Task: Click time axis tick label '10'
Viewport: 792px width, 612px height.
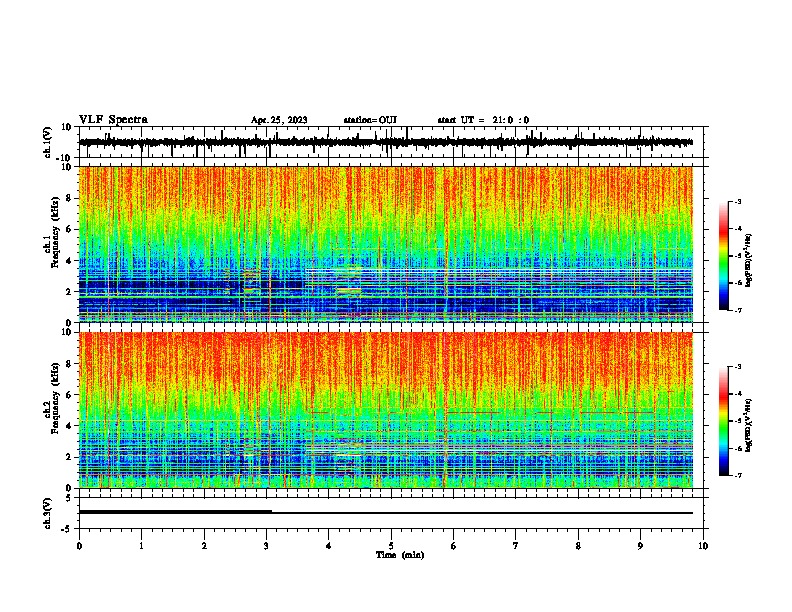Action: tap(703, 546)
